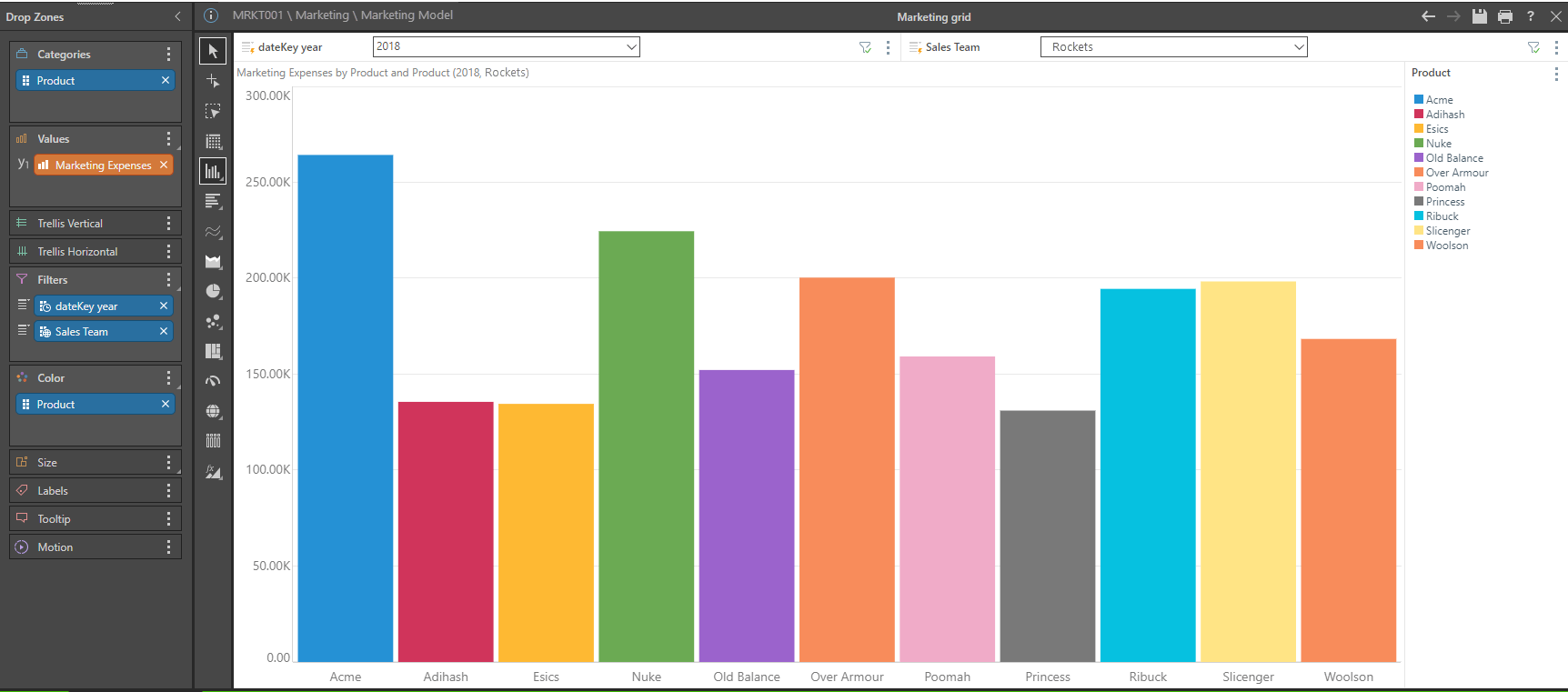This screenshot has width=1568, height=692.
Task: Select the globe map visualization
Action: (x=213, y=411)
